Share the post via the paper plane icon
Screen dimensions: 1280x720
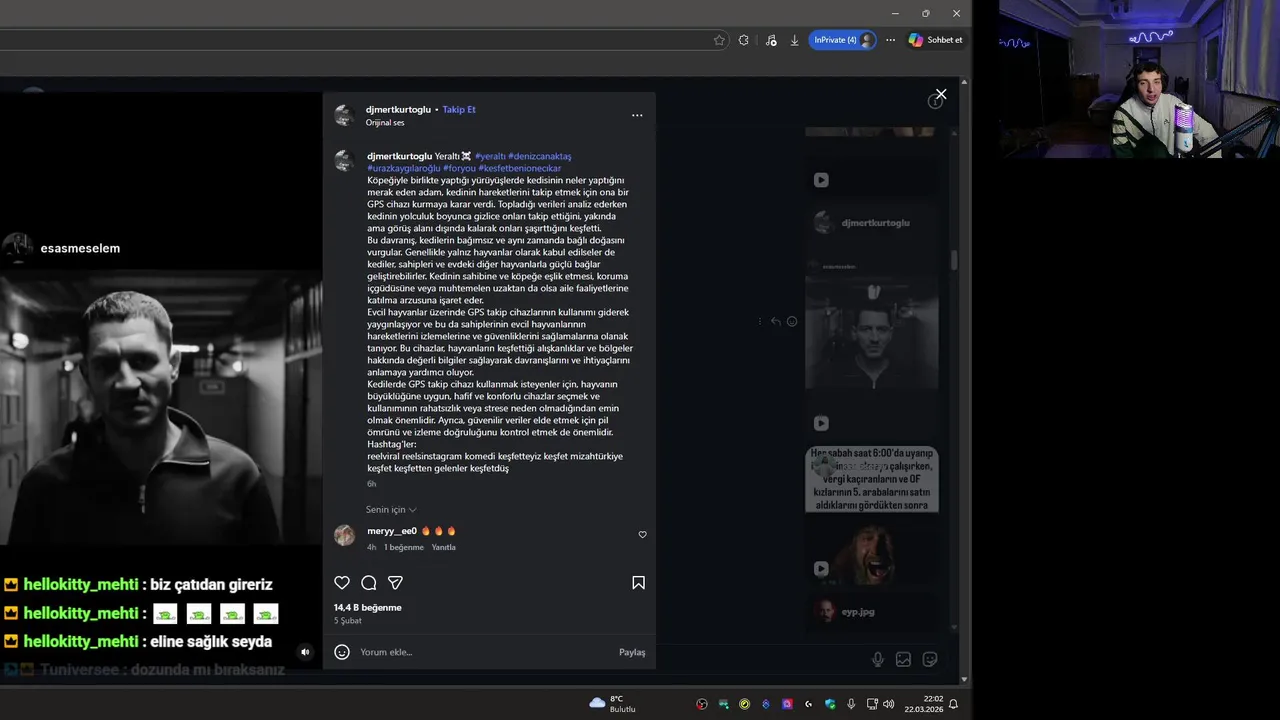395,583
